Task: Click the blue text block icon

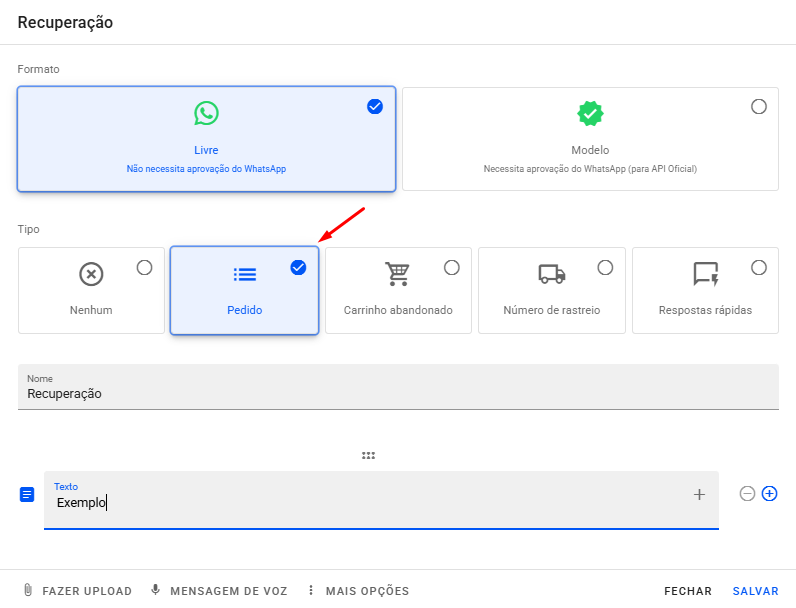Action: 28,494
